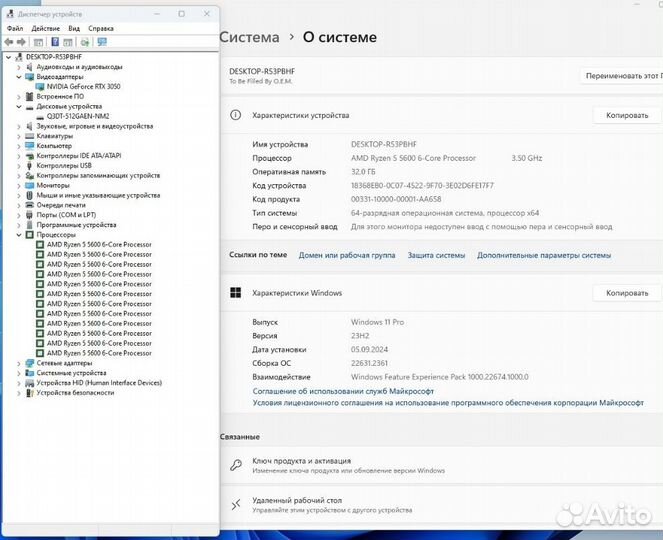Expand Системные устройства category
The height and width of the screenshot is (540, 663).
19,373
